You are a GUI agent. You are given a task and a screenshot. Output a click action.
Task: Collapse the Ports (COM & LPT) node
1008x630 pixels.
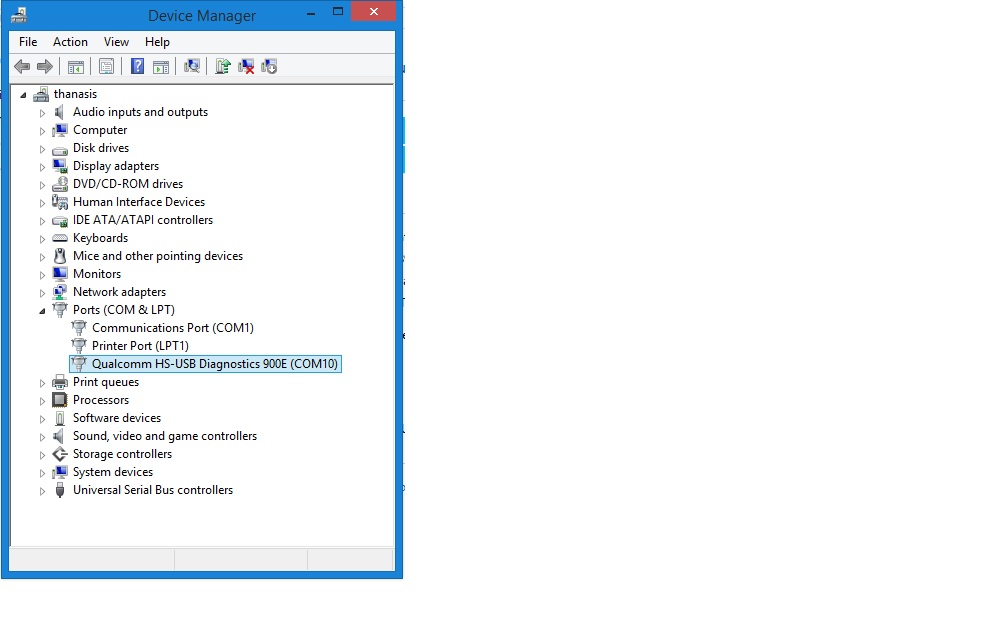pos(43,311)
